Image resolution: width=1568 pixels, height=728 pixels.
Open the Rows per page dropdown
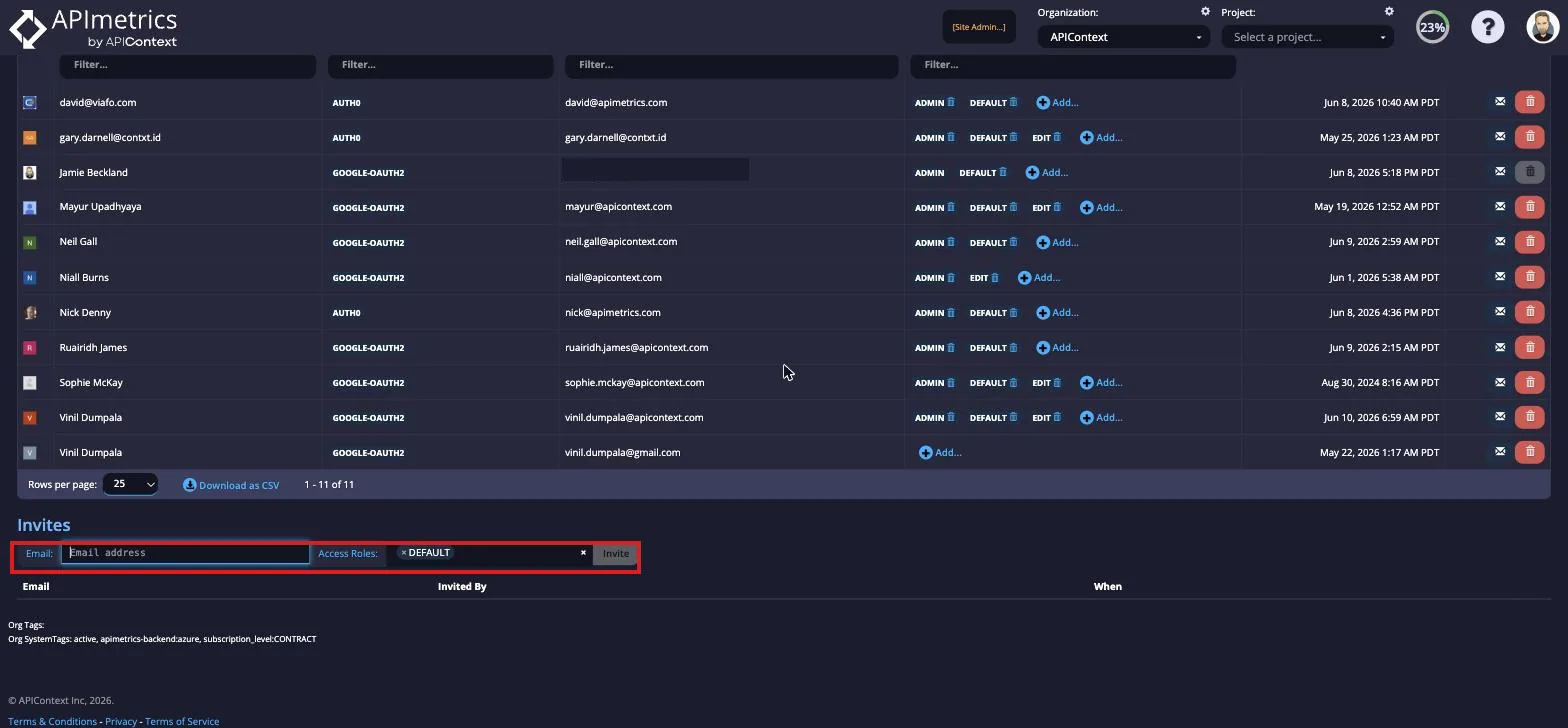(x=130, y=484)
